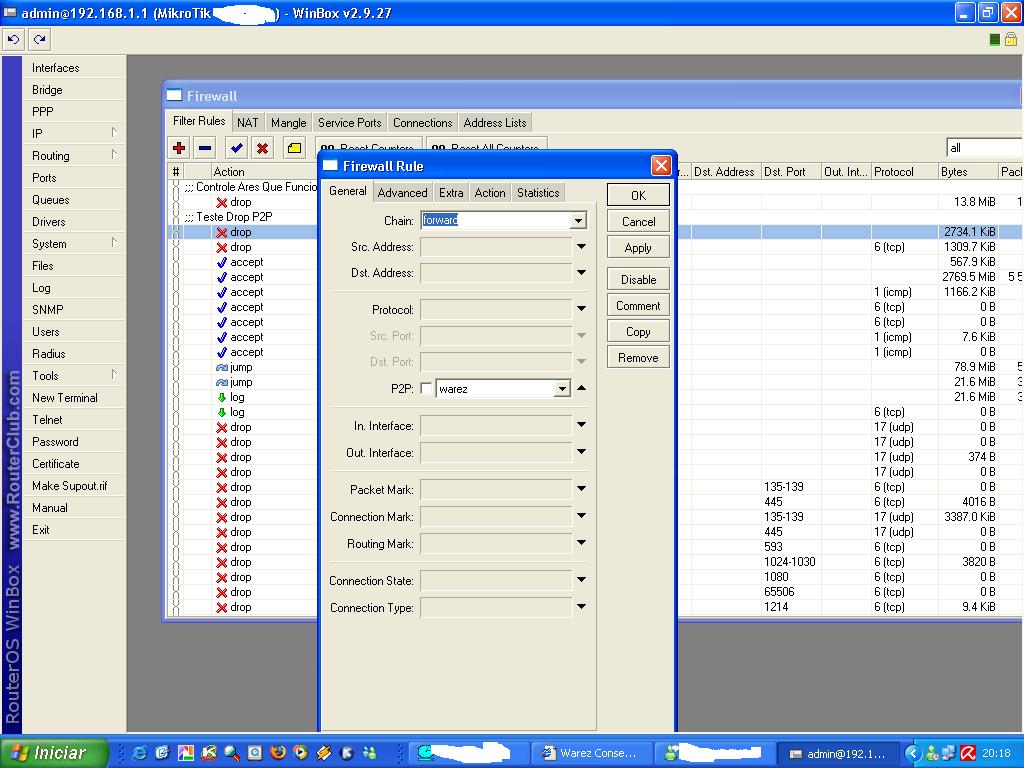Select Queues in the left menu
This screenshot has width=1024, height=768.
(x=51, y=200)
